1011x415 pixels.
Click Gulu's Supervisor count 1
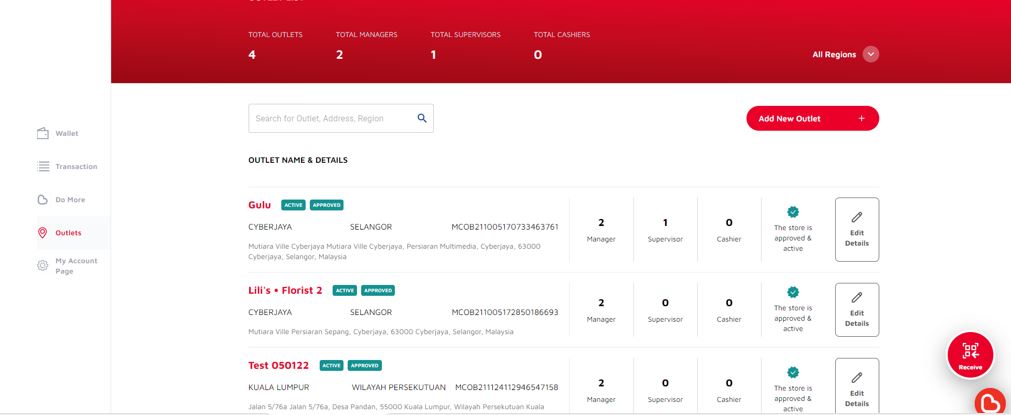click(665, 223)
